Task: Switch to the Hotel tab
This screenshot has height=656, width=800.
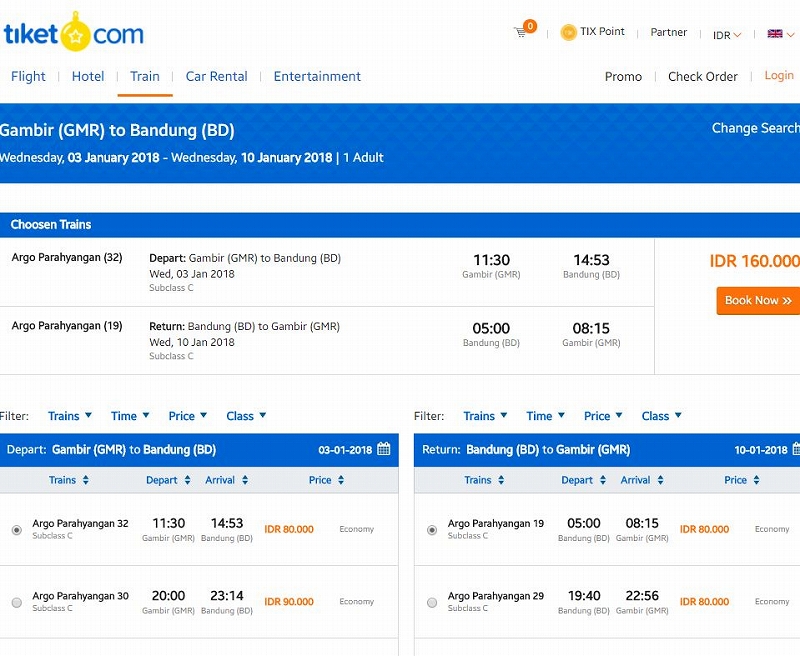Action: [88, 77]
